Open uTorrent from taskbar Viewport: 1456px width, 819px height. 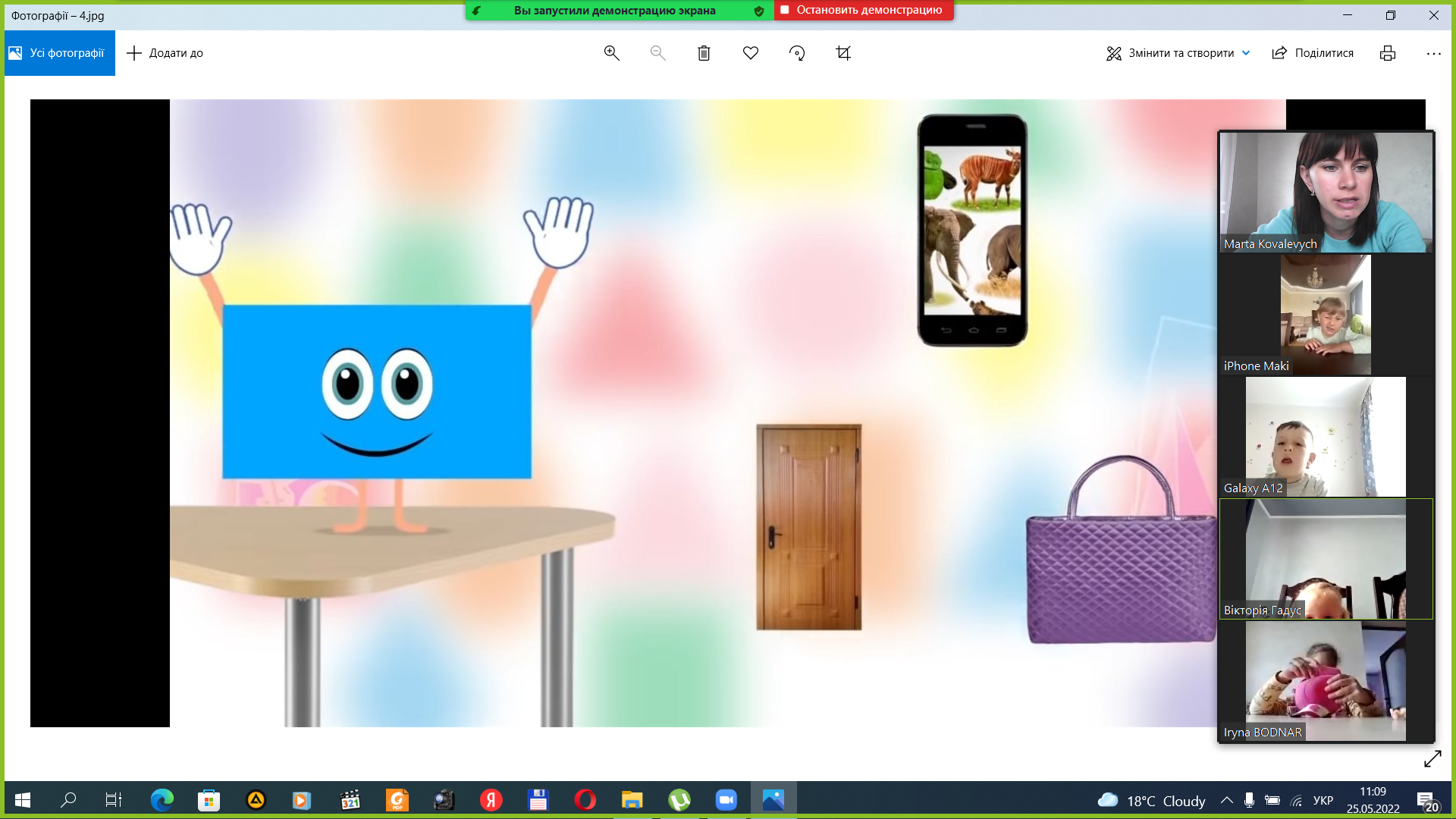(679, 800)
